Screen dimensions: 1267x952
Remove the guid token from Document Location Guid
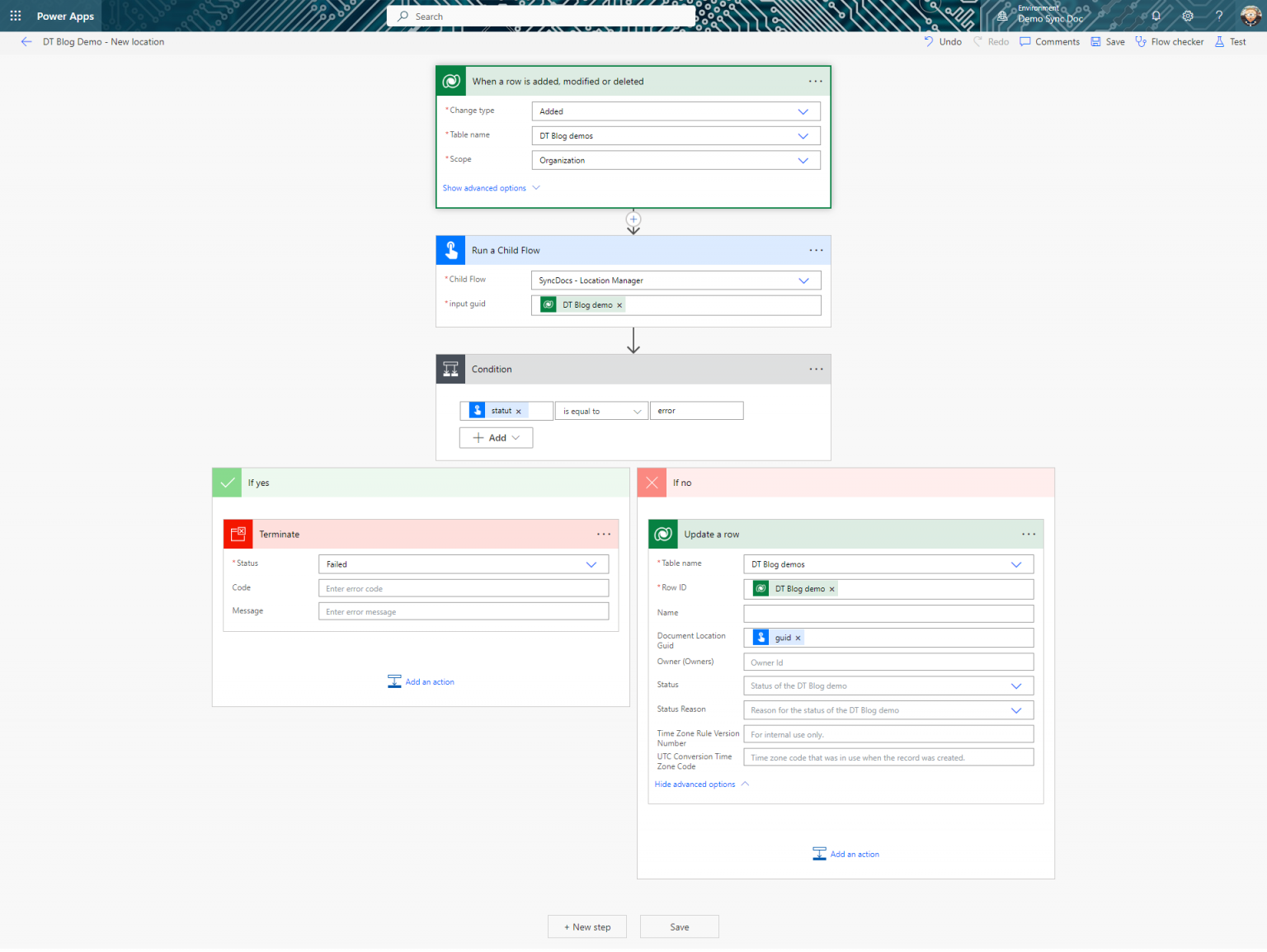(798, 637)
